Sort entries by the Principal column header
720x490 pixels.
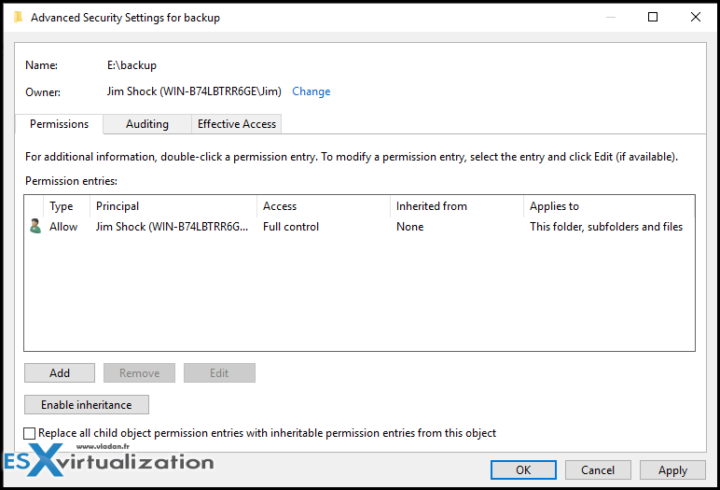(173, 206)
